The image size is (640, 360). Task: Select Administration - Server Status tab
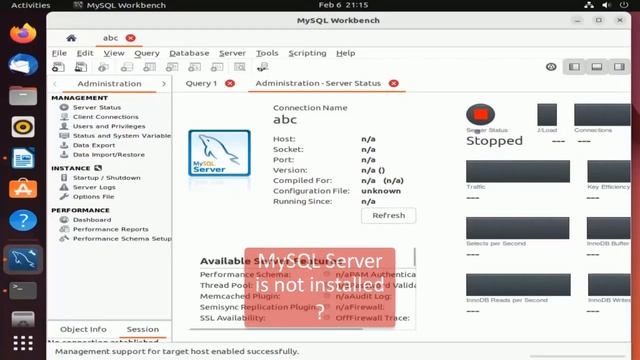coord(318,83)
